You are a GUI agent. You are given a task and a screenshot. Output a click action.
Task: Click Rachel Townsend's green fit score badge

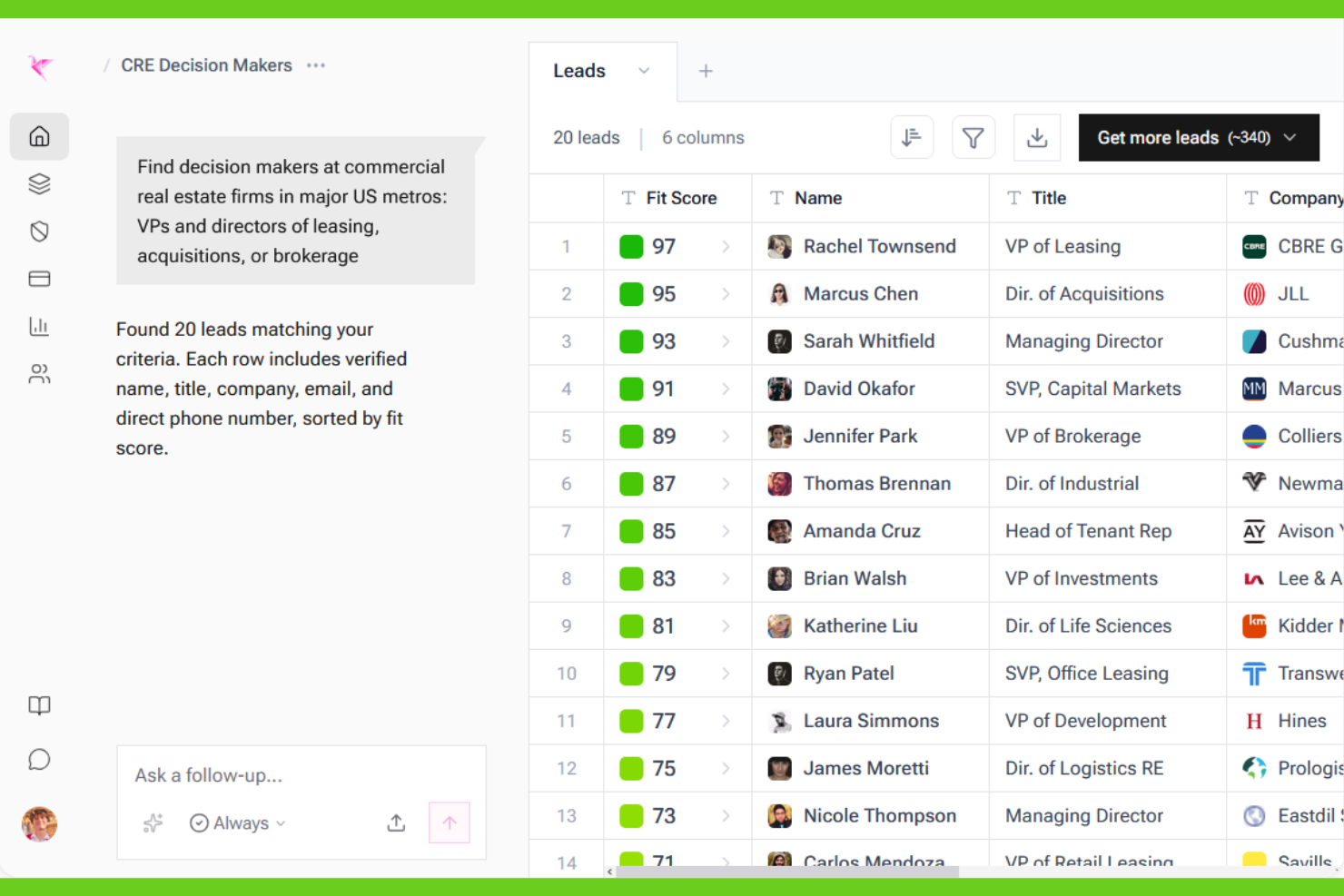click(x=631, y=246)
